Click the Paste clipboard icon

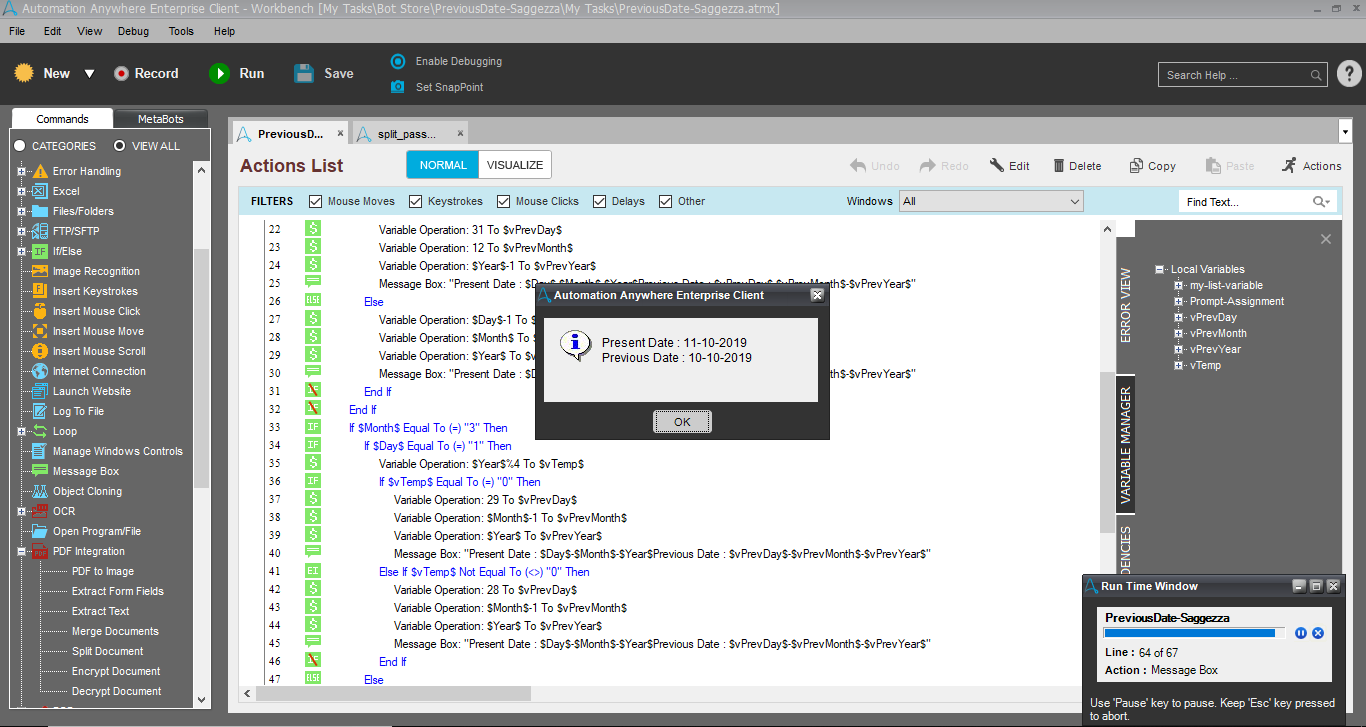[1213, 166]
